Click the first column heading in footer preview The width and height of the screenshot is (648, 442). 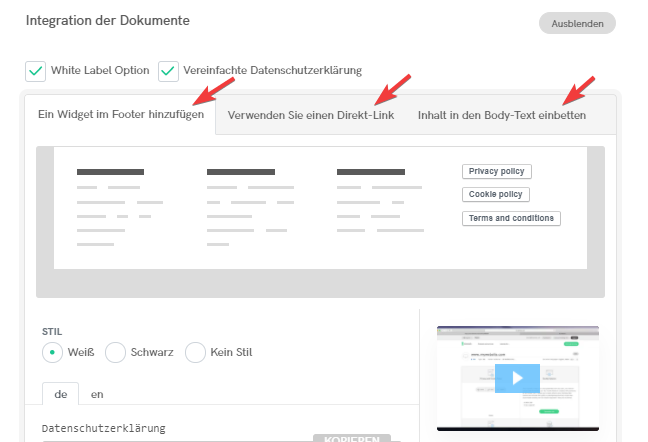pyautogui.click(x=110, y=172)
